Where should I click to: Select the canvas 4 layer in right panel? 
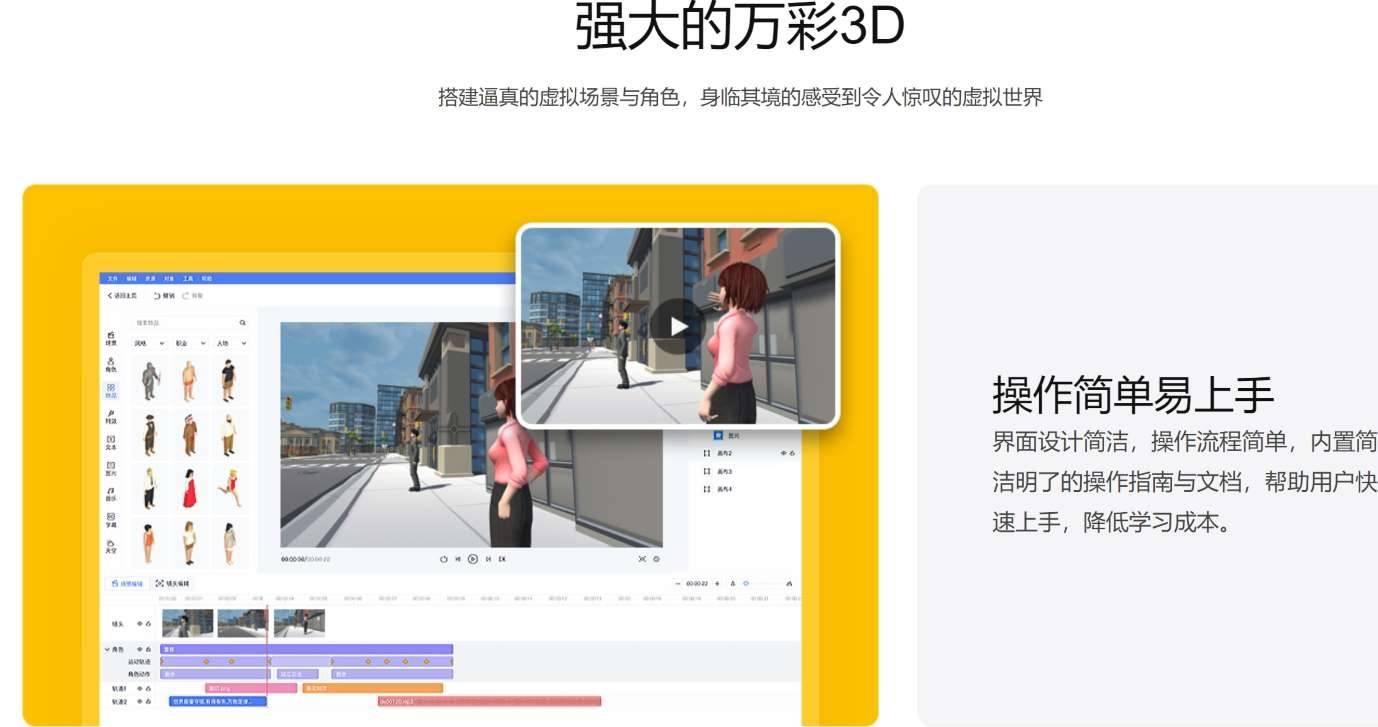[x=718, y=489]
